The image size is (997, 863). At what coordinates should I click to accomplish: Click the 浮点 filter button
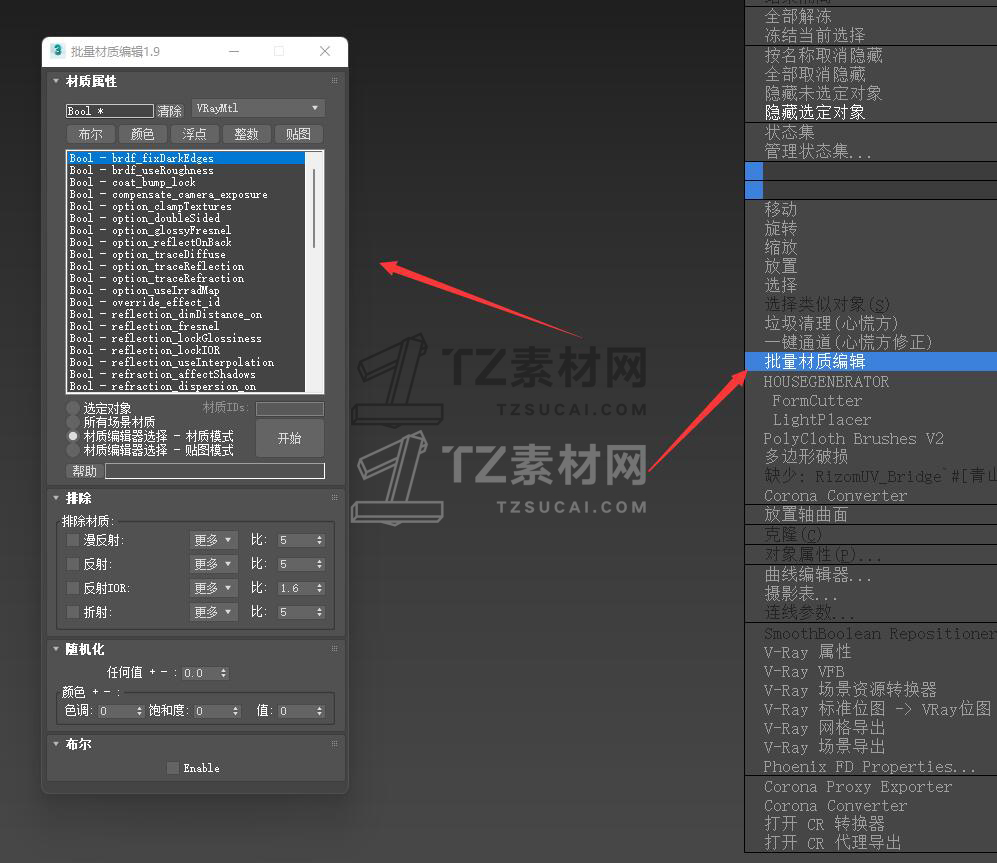coord(195,134)
